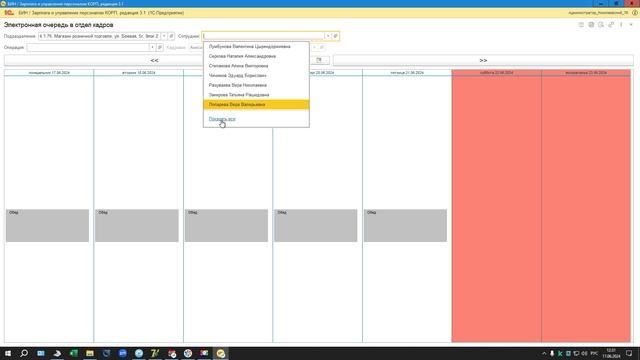The height and width of the screenshot is (360, 640).
Task: Click the понедельник 17.06.2024 column header
Action: (49, 73)
